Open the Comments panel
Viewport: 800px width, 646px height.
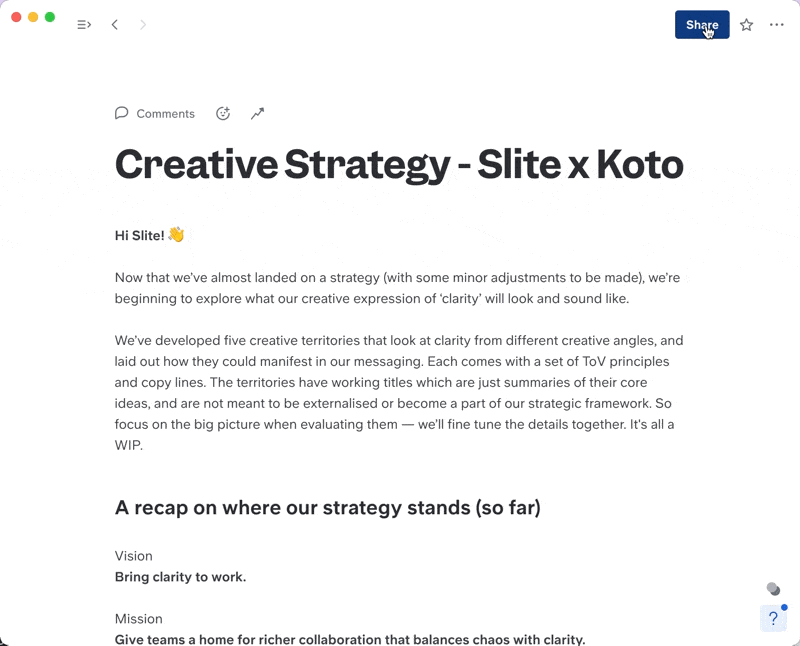[x=155, y=113]
